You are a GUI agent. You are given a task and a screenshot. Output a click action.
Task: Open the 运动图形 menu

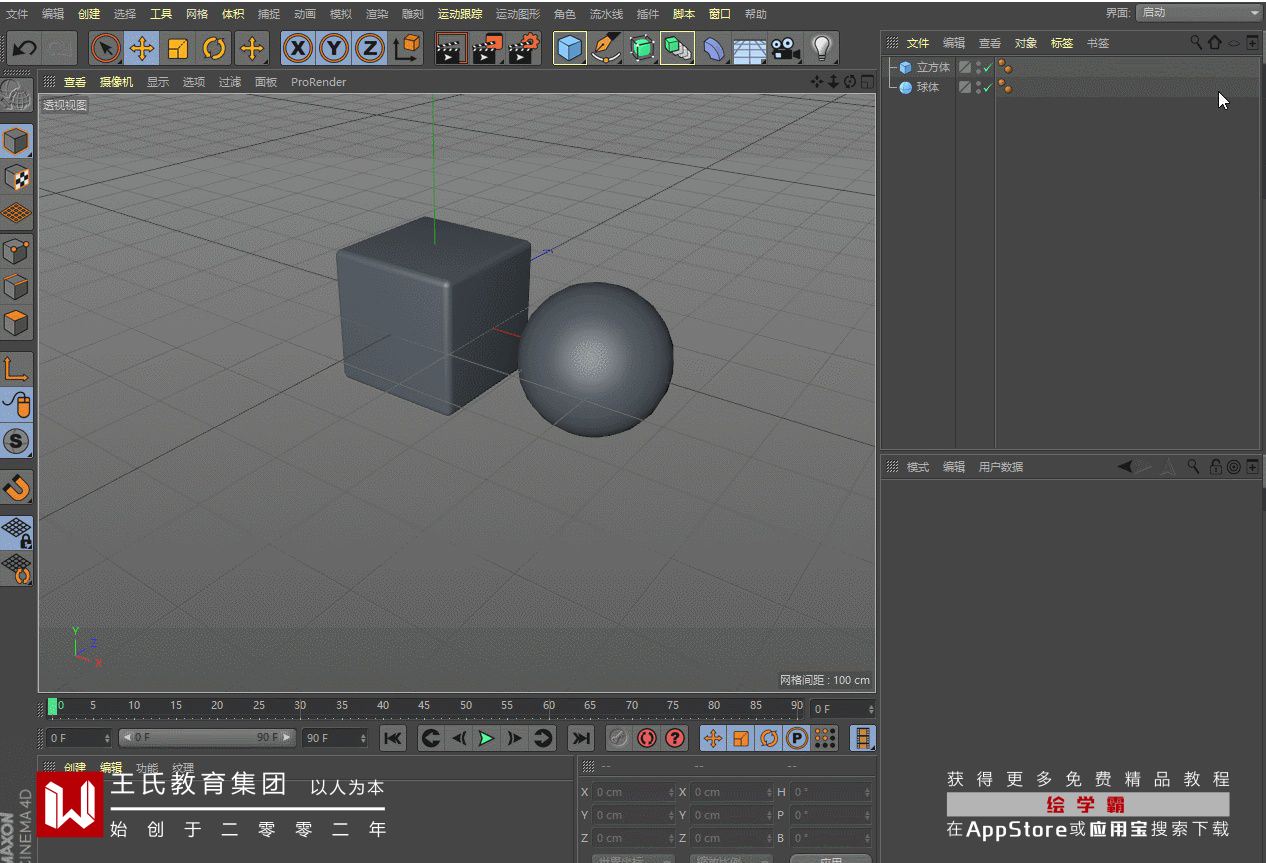(x=517, y=14)
